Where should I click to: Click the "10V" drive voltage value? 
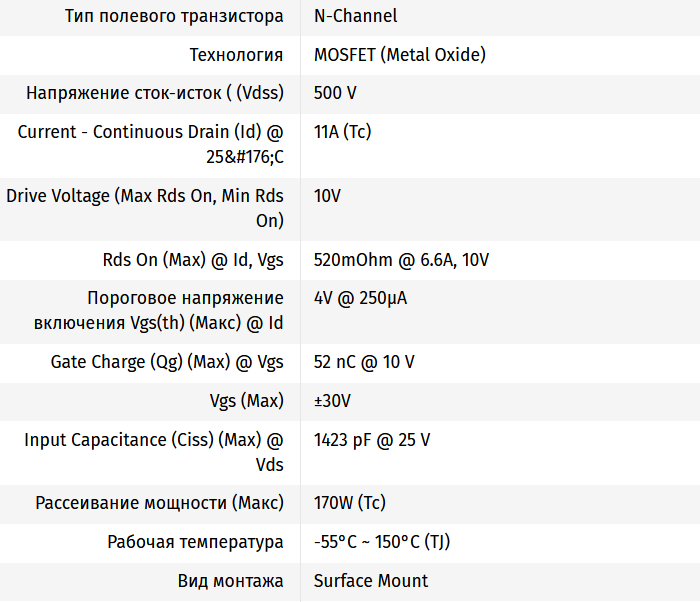(x=327, y=196)
